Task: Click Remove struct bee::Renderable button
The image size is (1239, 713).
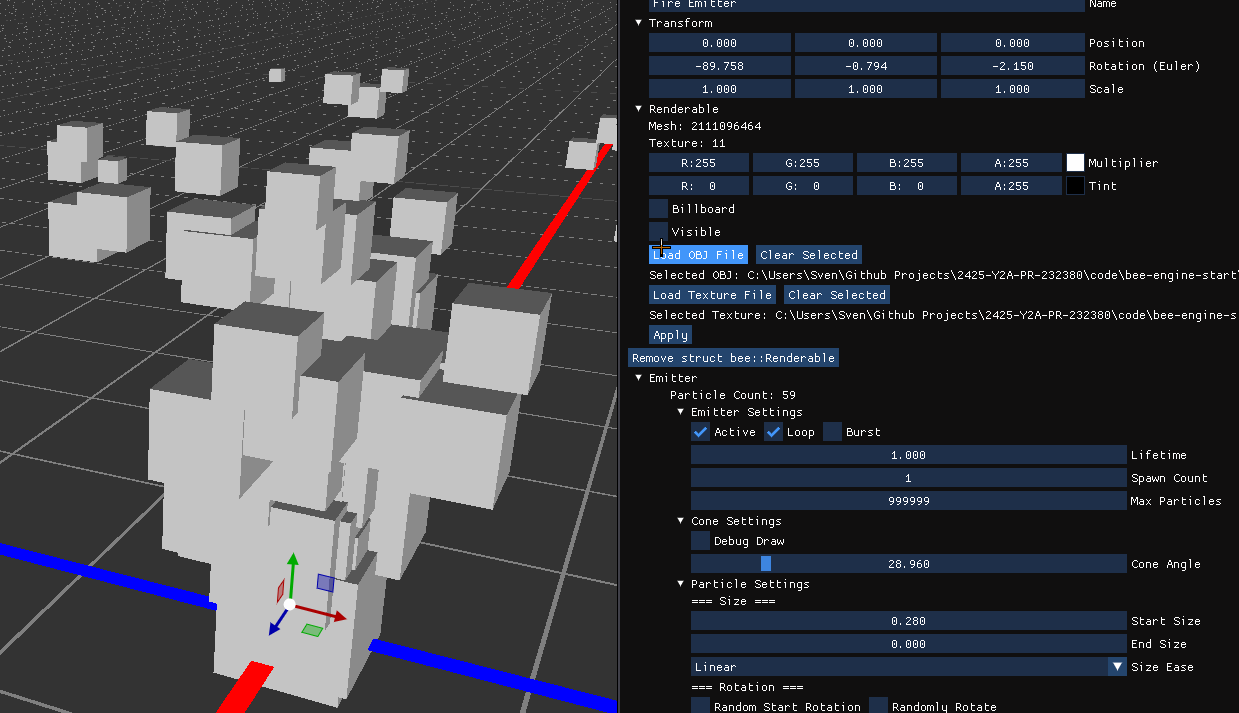Action: (x=733, y=358)
